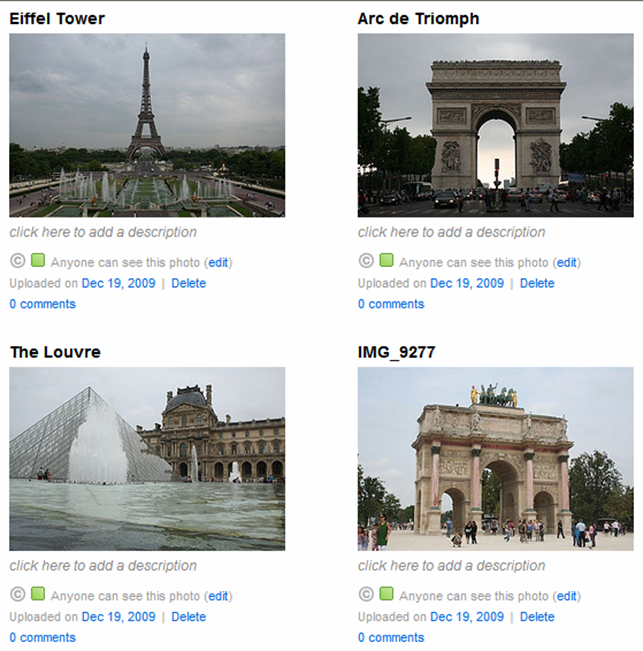Edit privacy of the Eiffel Tower photo
Image resolution: width=643 pixels, height=651 pixels.
click(x=218, y=263)
